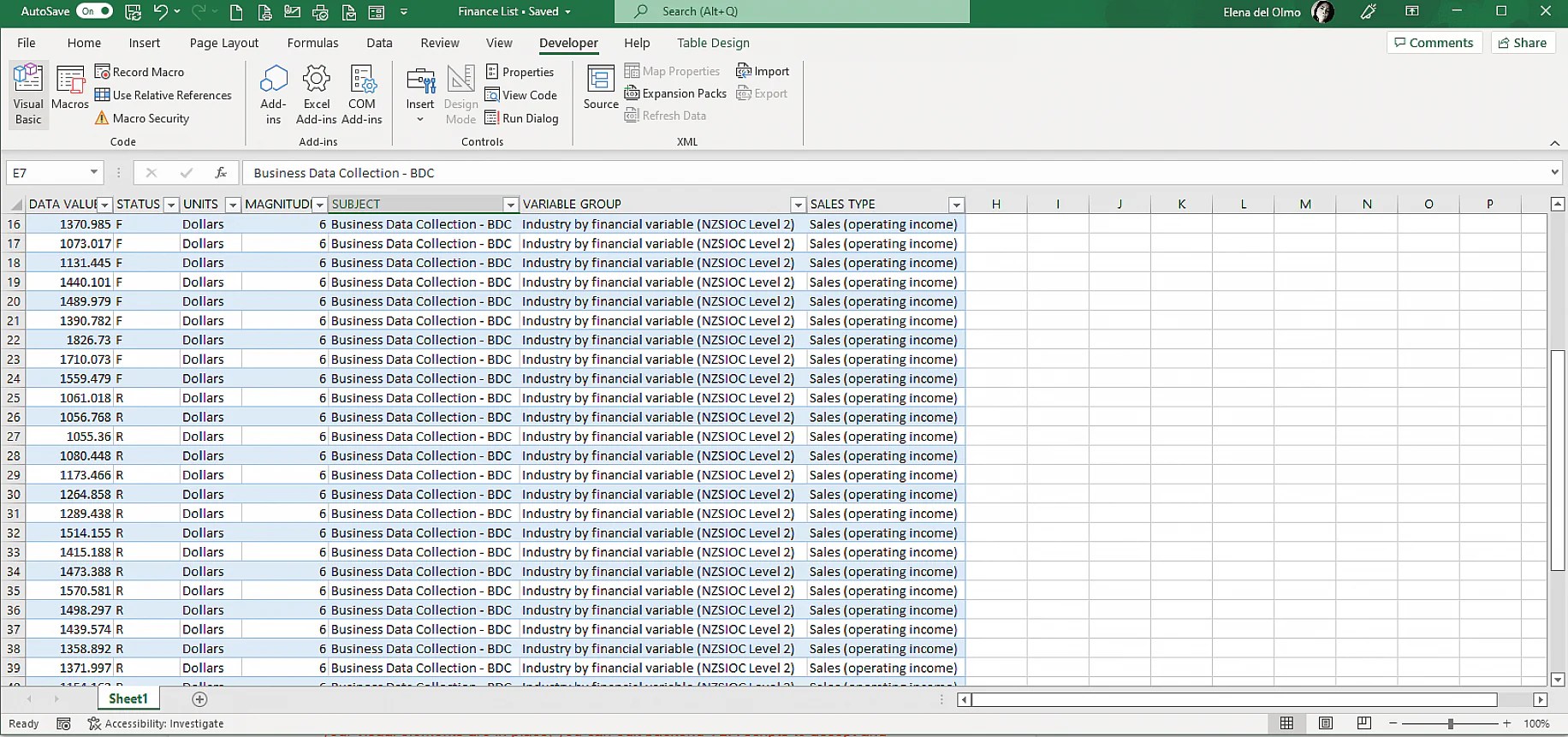
Task: Click Run Dialog
Action: click(x=522, y=118)
